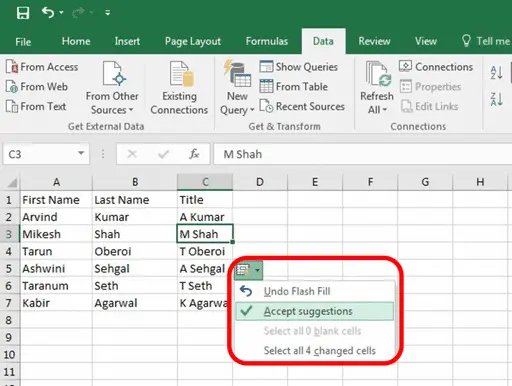Open the File tab
512x386 pixels.
[x=23, y=42]
